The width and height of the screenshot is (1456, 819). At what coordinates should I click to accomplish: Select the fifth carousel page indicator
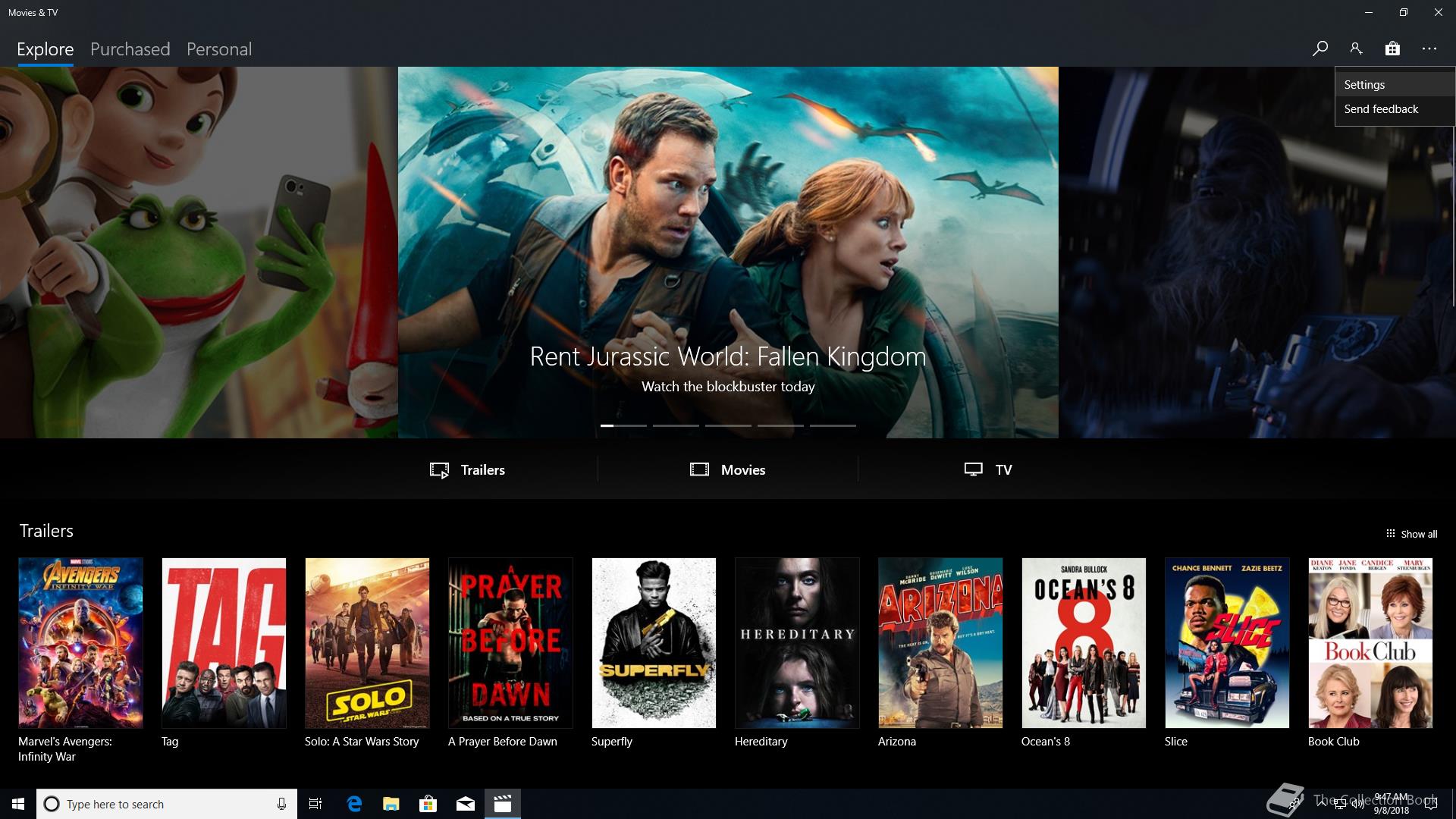click(x=833, y=425)
